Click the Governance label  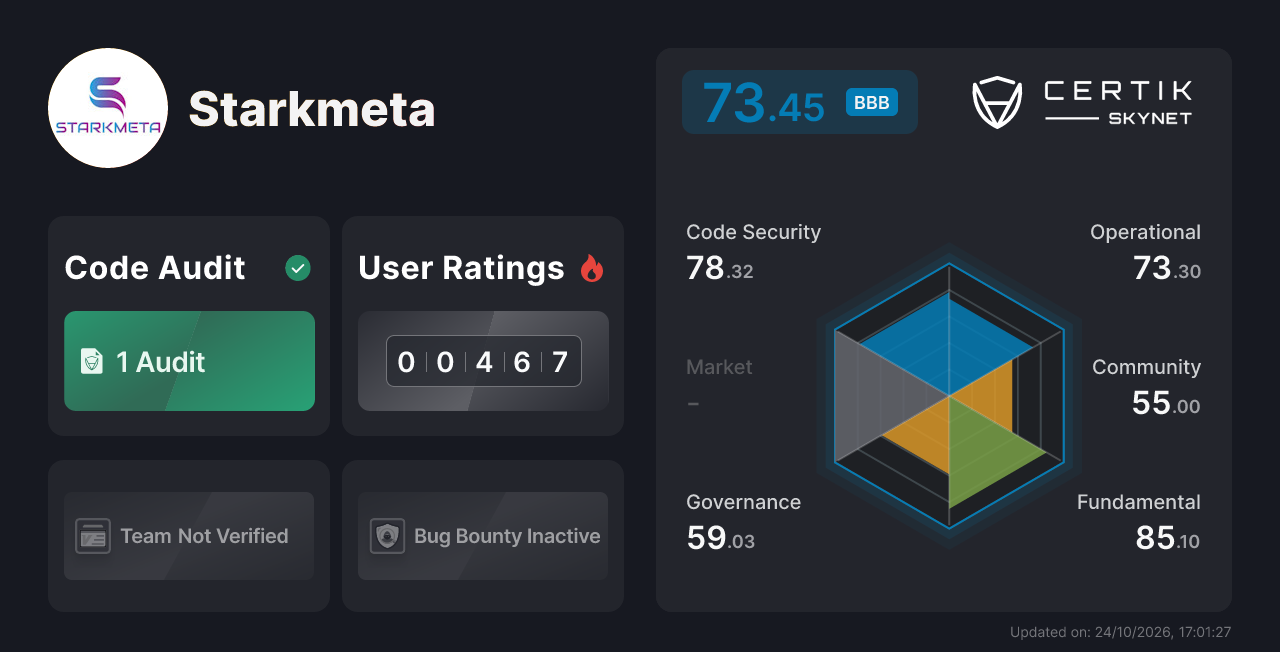743,502
